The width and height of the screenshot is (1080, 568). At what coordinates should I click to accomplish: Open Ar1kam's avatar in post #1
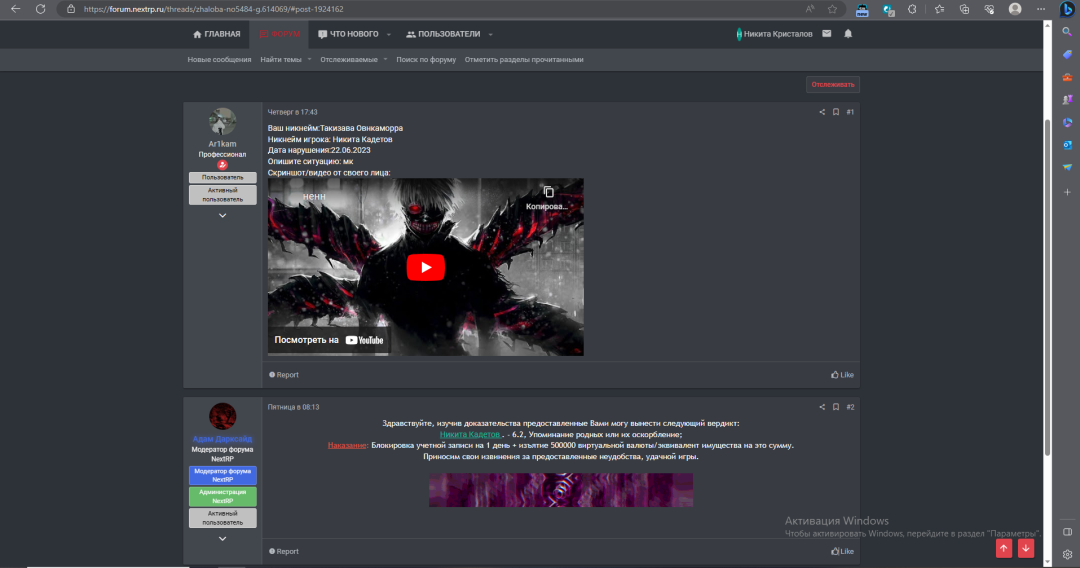click(222, 121)
